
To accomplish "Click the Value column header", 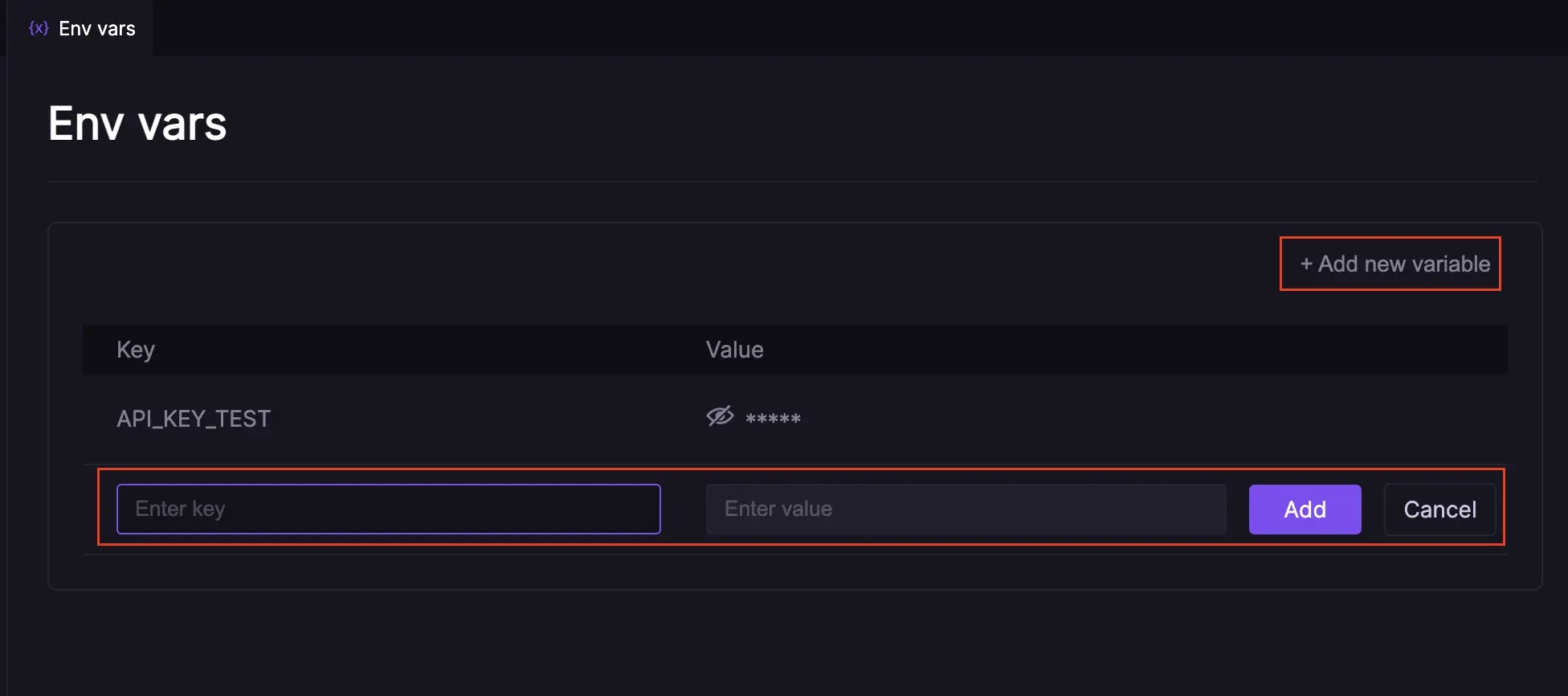I will point(734,350).
